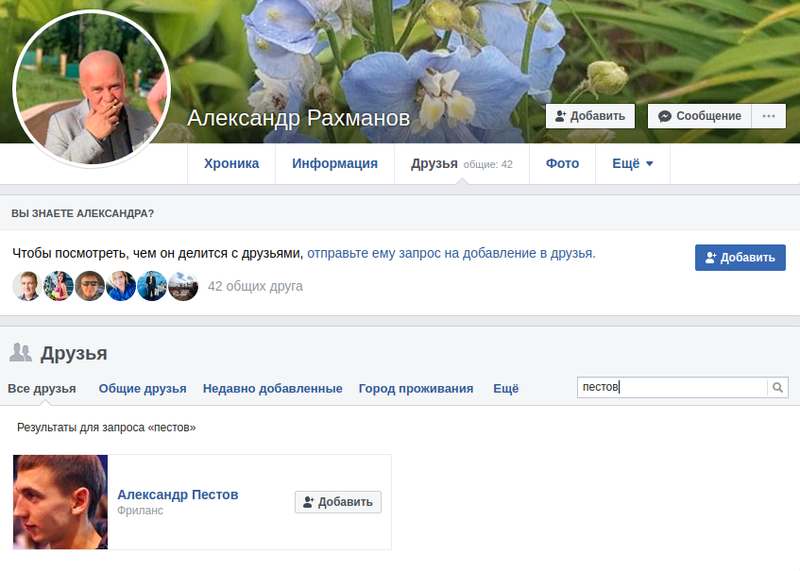Click the second mutual friend avatar

click(x=58, y=286)
